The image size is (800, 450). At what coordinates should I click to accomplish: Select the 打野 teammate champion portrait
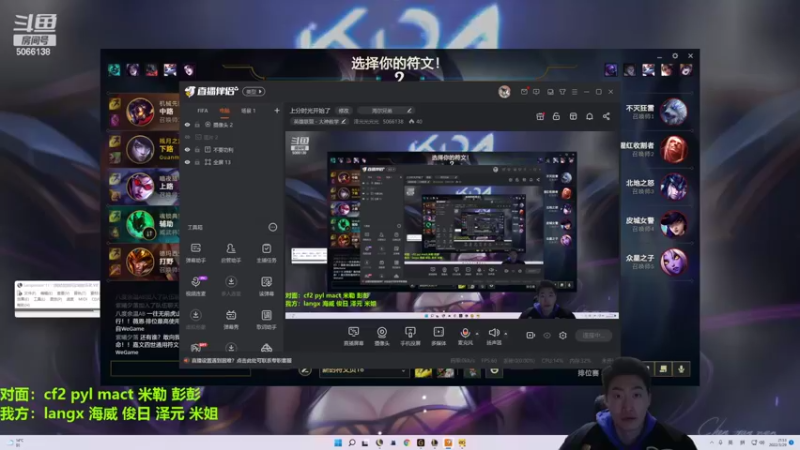[140, 262]
